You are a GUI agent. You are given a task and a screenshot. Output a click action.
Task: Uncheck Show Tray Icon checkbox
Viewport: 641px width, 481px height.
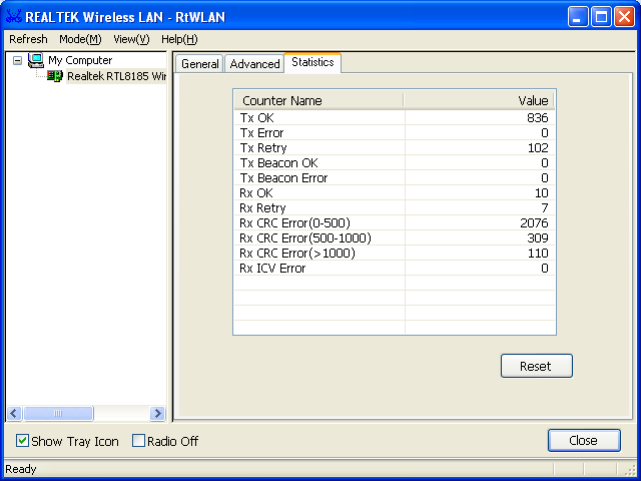coord(22,441)
